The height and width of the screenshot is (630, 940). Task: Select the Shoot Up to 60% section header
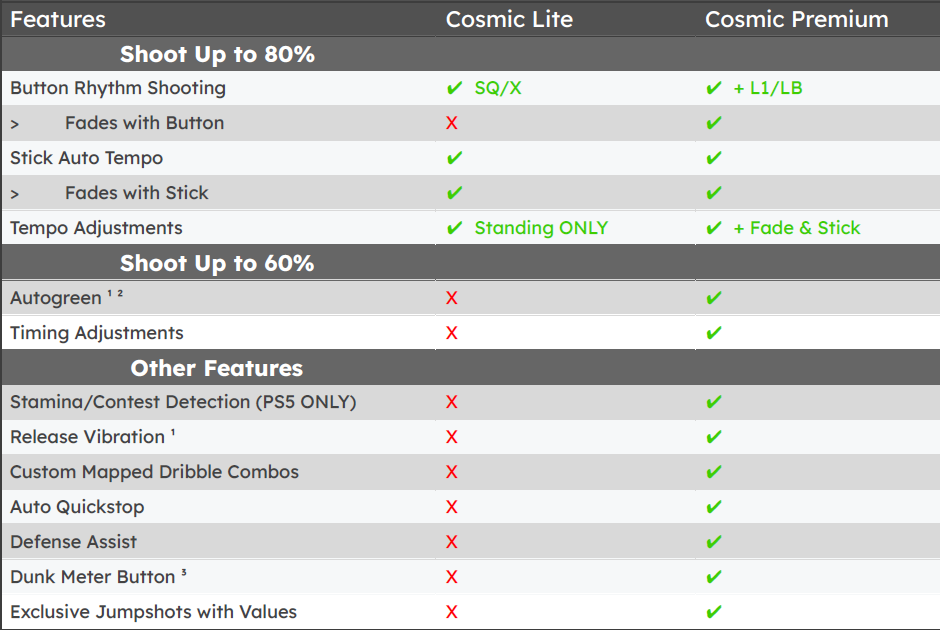(217, 263)
